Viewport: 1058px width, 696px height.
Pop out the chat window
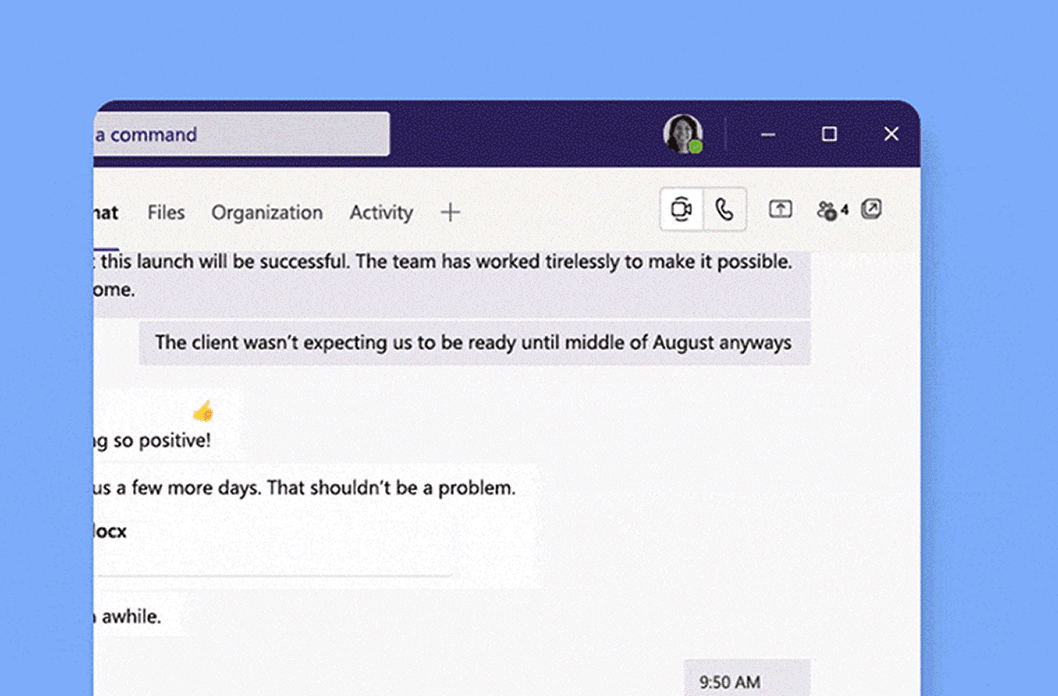pos(872,209)
